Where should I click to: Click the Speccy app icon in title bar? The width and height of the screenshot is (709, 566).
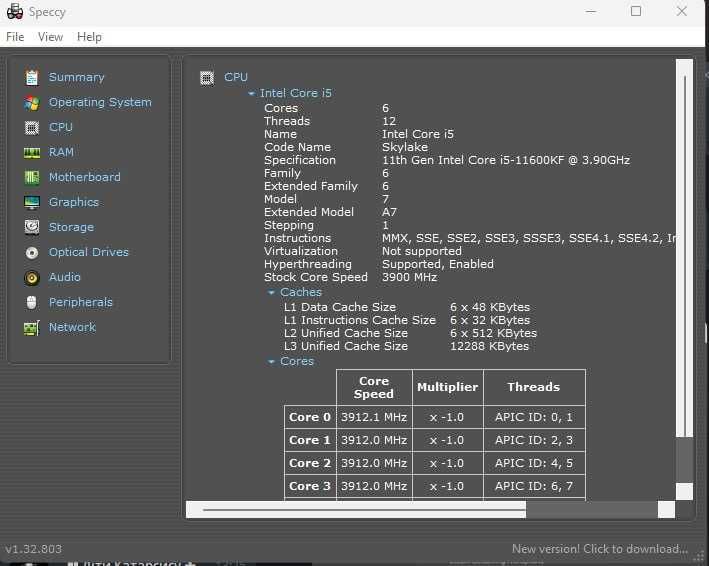pos(15,12)
